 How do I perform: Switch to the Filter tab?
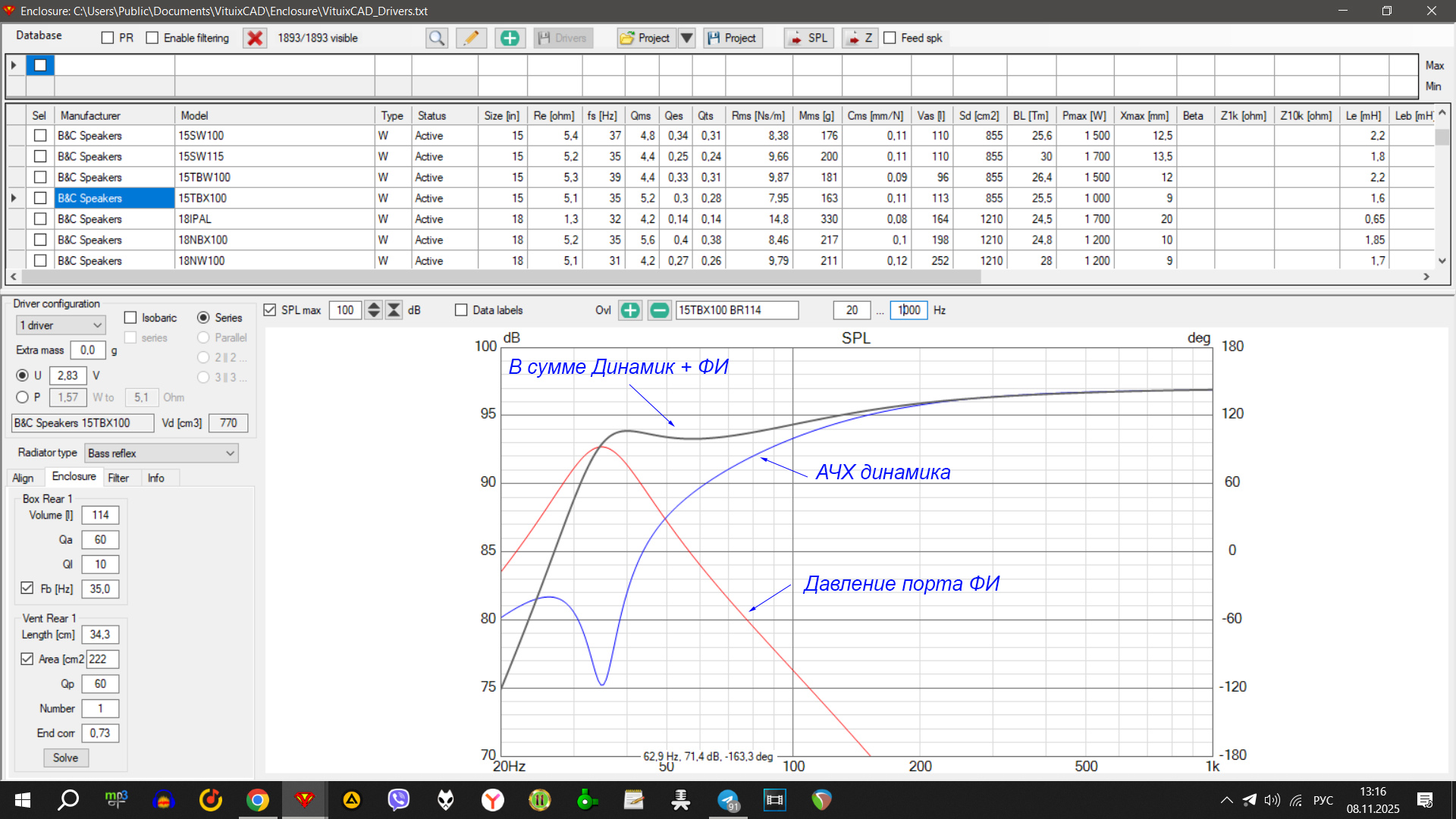[118, 478]
